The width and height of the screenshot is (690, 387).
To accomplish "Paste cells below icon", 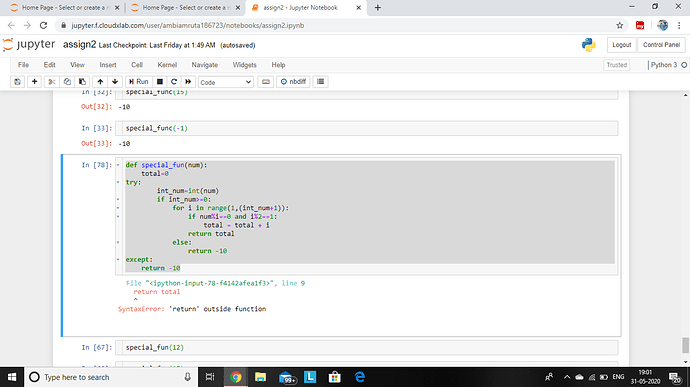I will tap(82, 82).
